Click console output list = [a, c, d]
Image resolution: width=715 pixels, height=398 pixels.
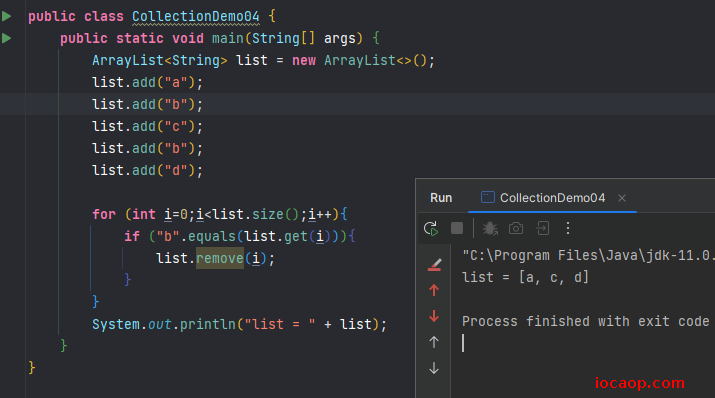click(x=525, y=277)
